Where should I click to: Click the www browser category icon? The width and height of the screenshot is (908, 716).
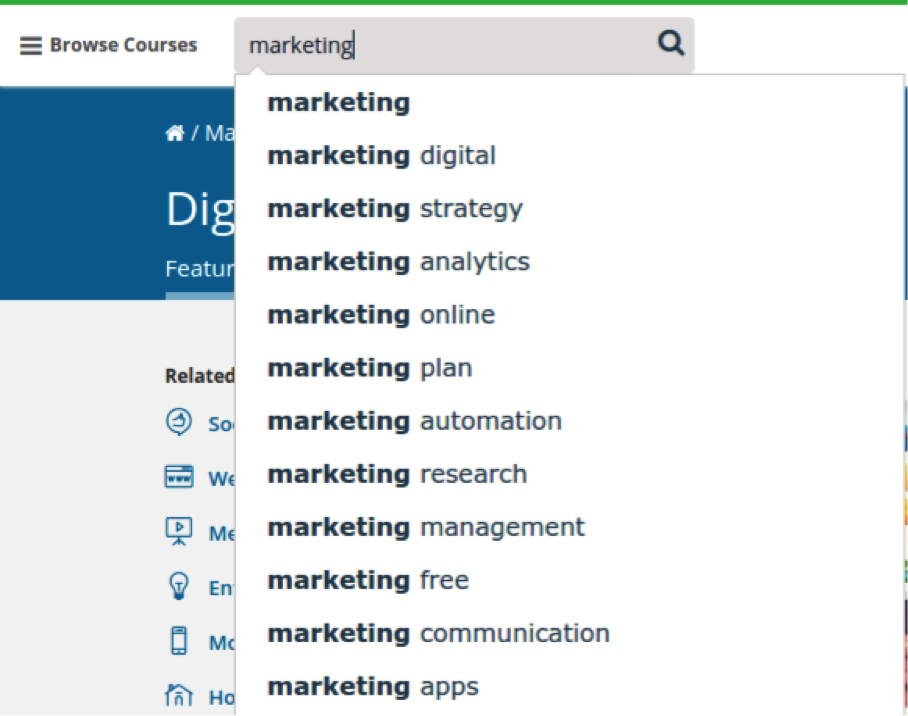[x=178, y=478]
